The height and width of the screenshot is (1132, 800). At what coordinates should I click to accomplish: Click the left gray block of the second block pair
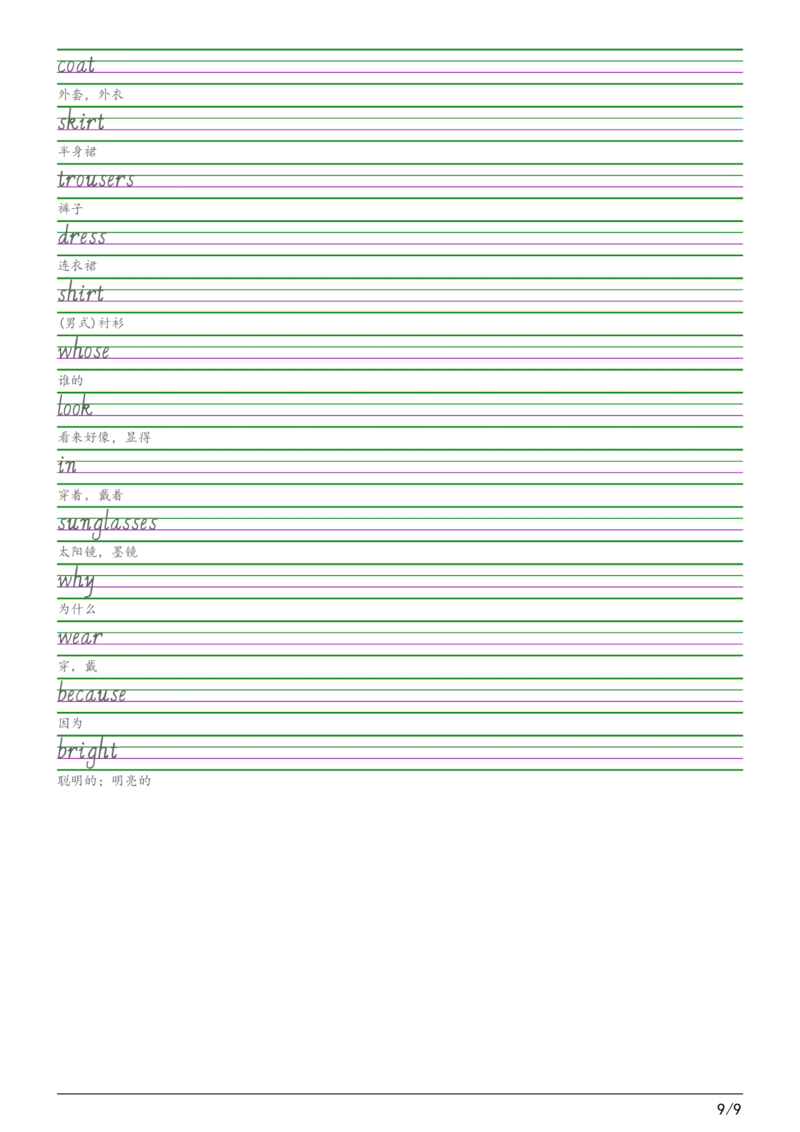click(x=71, y=496)
